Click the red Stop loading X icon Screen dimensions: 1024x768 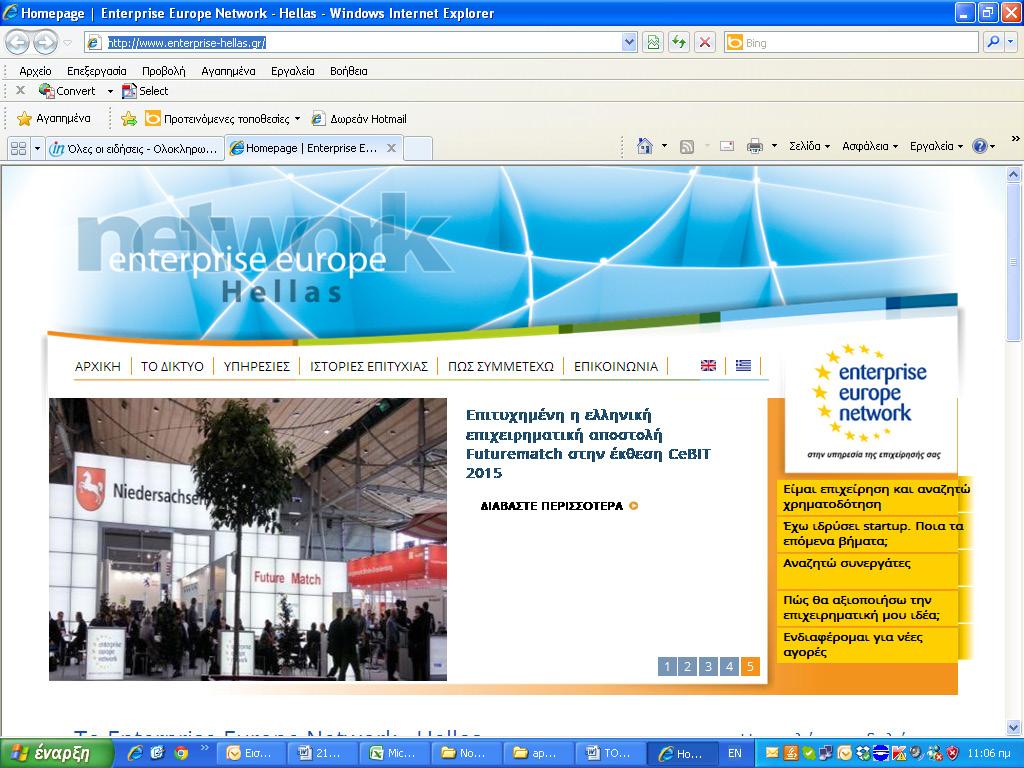[705, 42]
